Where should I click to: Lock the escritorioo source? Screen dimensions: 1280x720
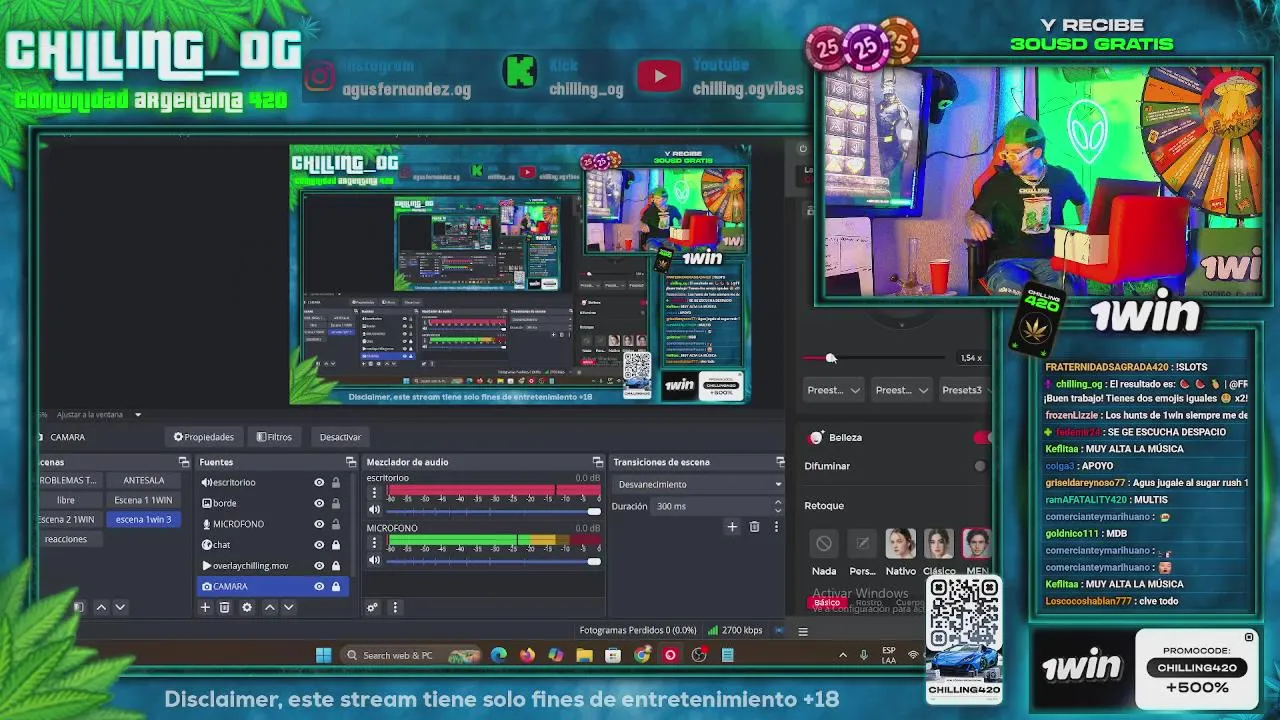pyautogui.click(x=336, y=482)
